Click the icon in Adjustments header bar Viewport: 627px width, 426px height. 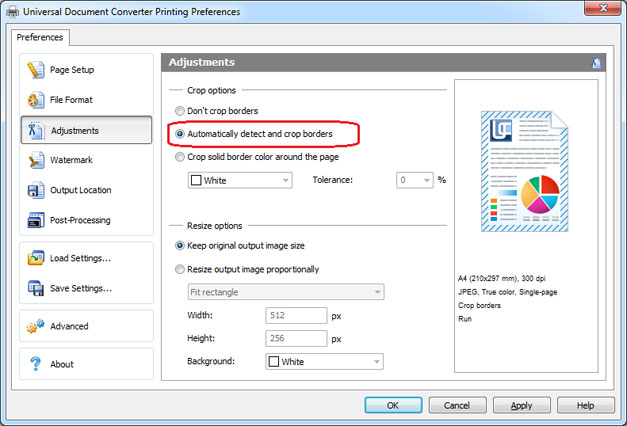point(596,63)
